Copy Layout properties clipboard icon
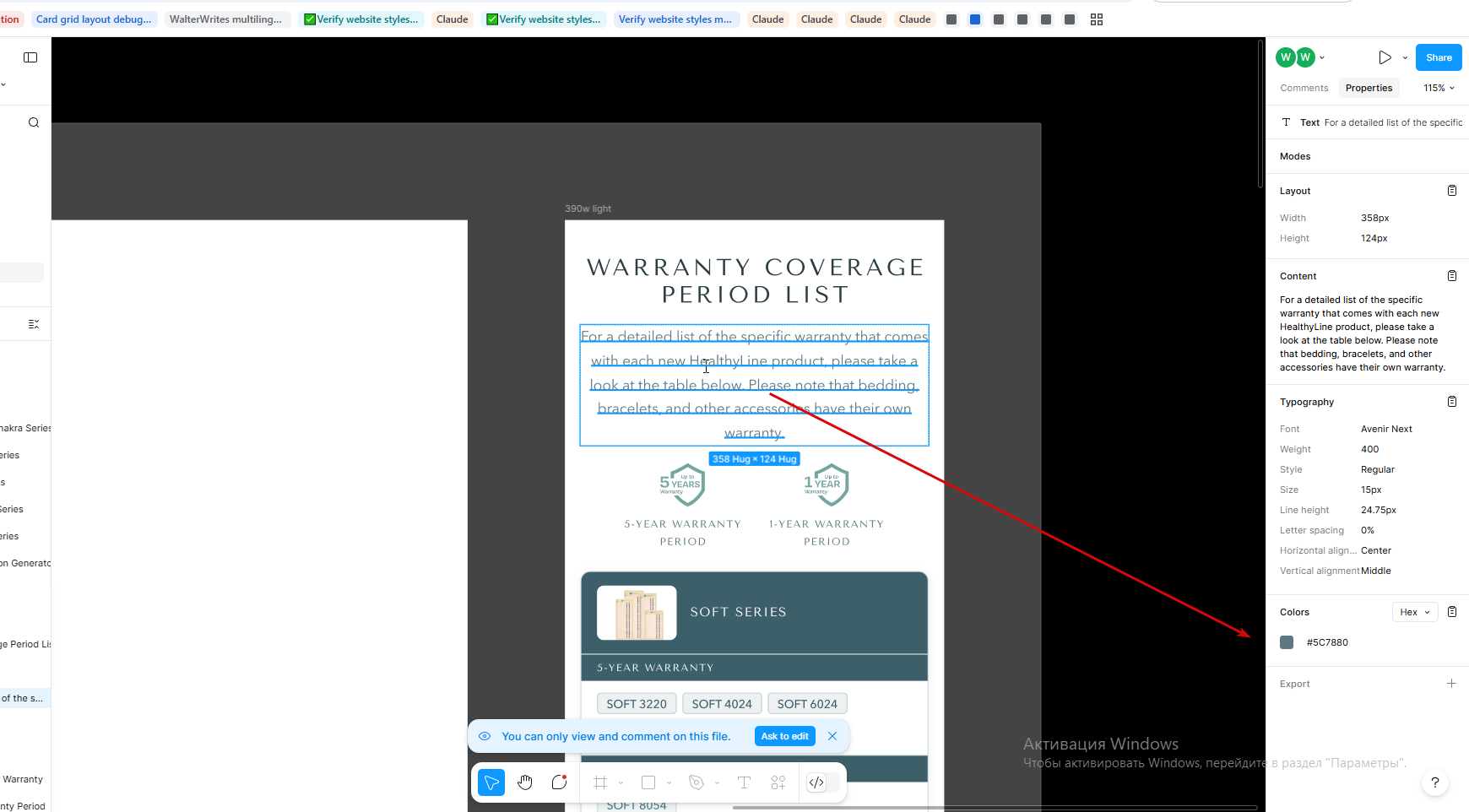 tap(1452, 191)
